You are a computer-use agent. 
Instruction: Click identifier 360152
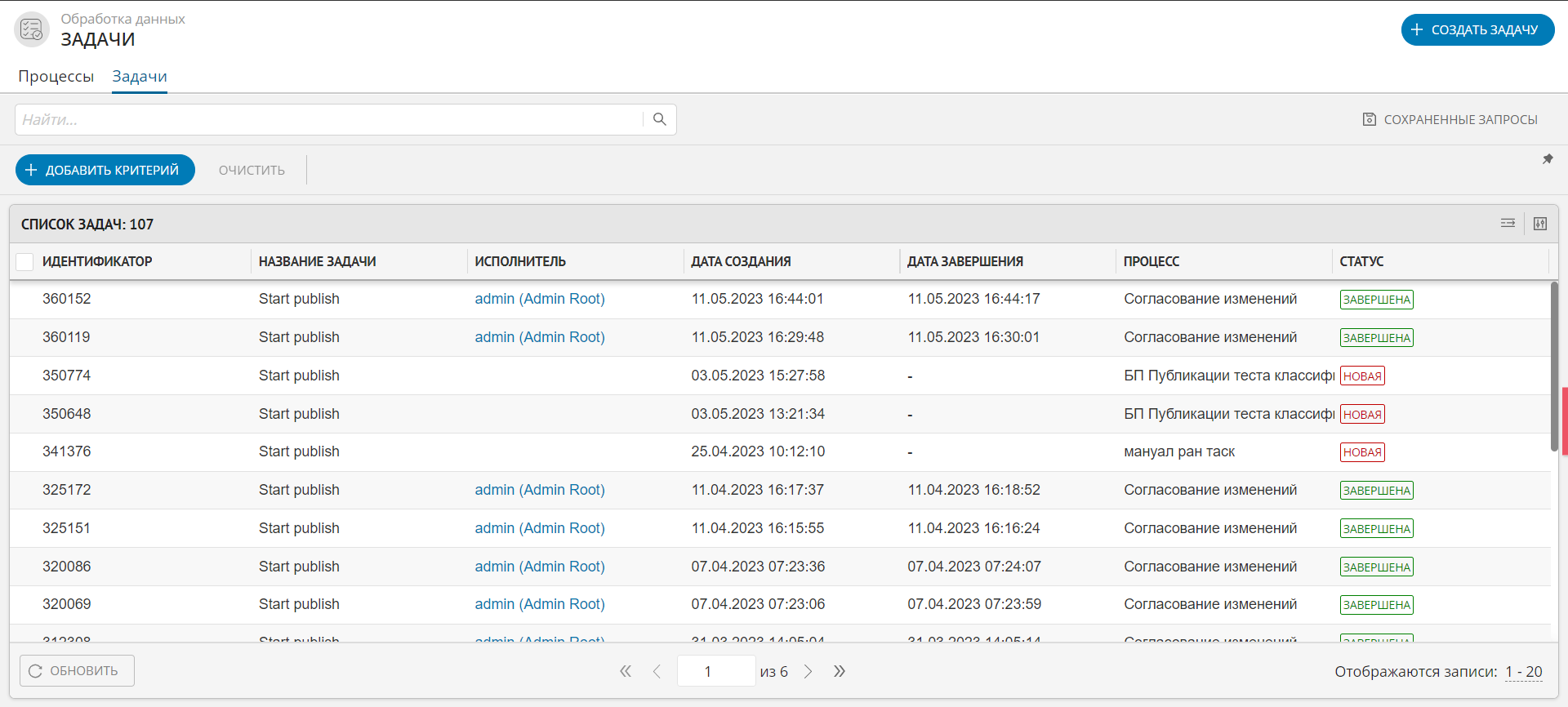click(67, 299)
